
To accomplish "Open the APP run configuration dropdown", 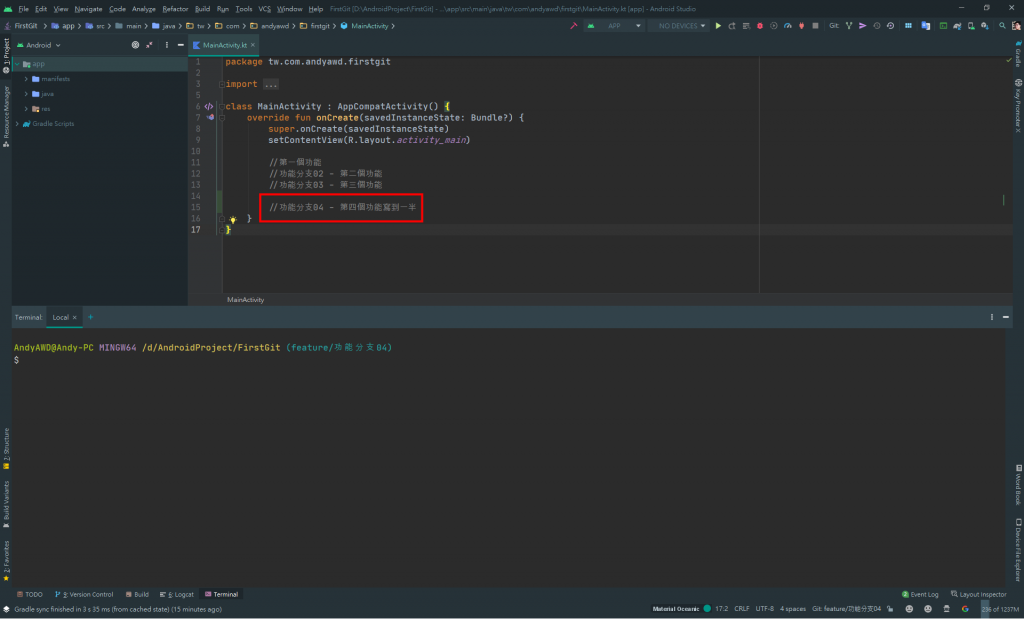I will pos(615,26).
